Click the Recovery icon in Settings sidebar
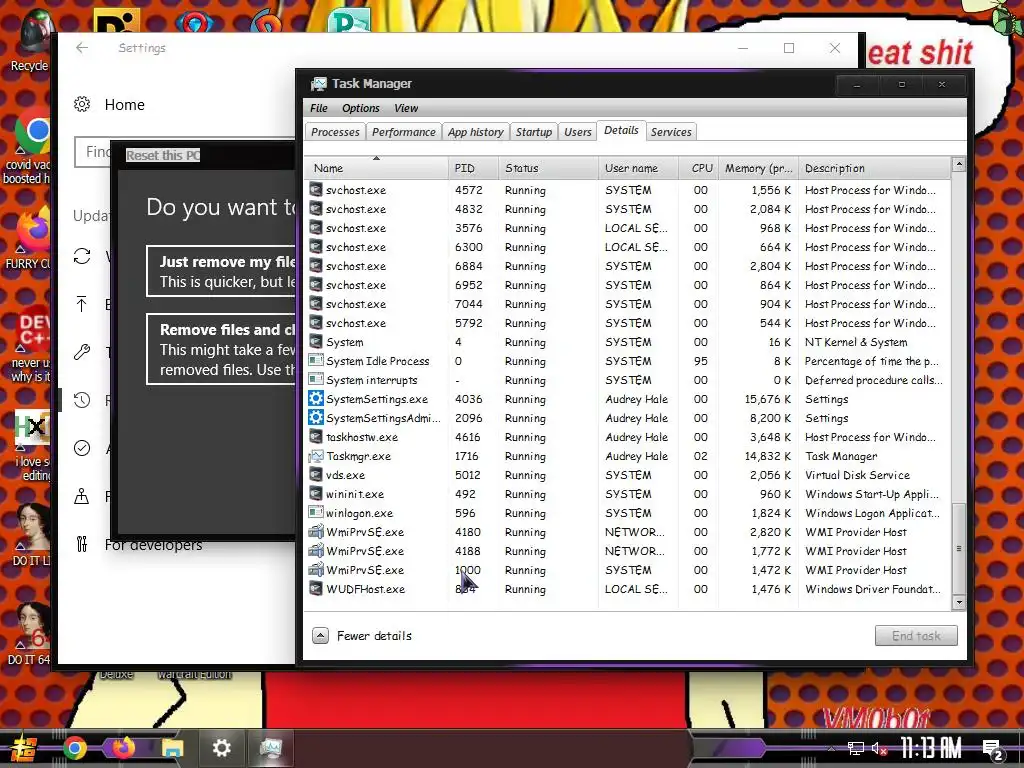Viewport: 1024px width, 768px height. pos(82,400)
